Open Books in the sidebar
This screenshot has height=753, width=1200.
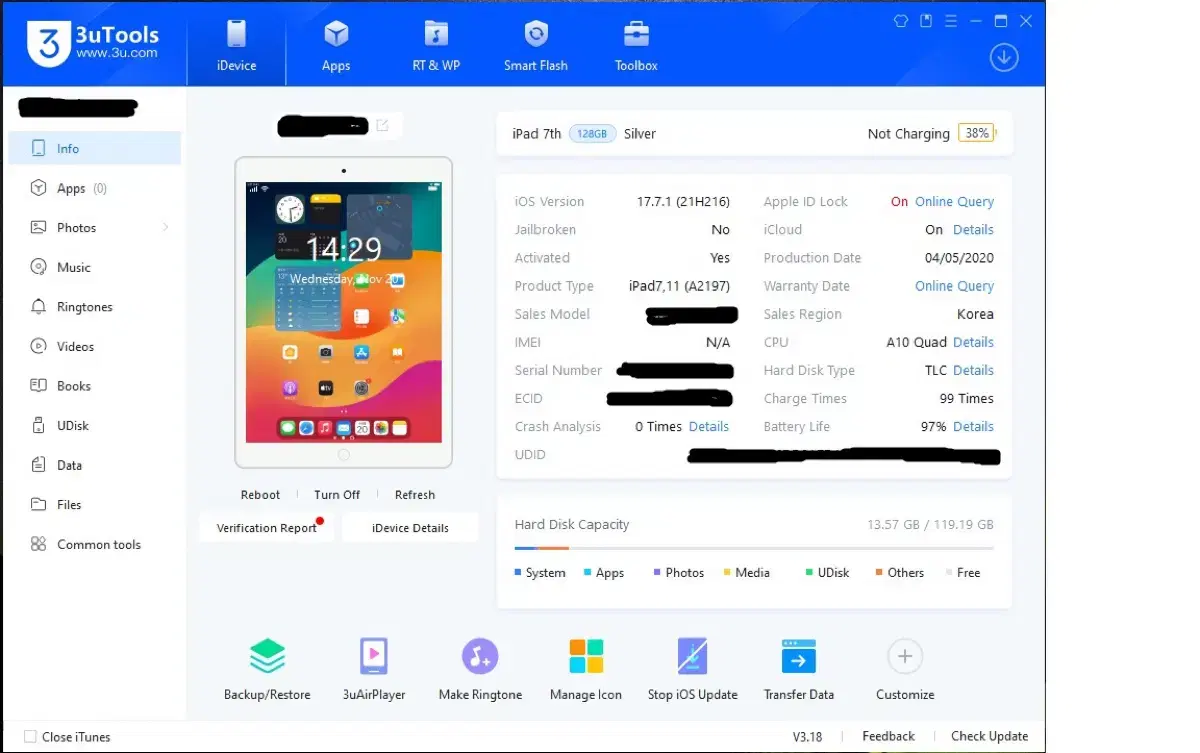(x=94, y=386)
